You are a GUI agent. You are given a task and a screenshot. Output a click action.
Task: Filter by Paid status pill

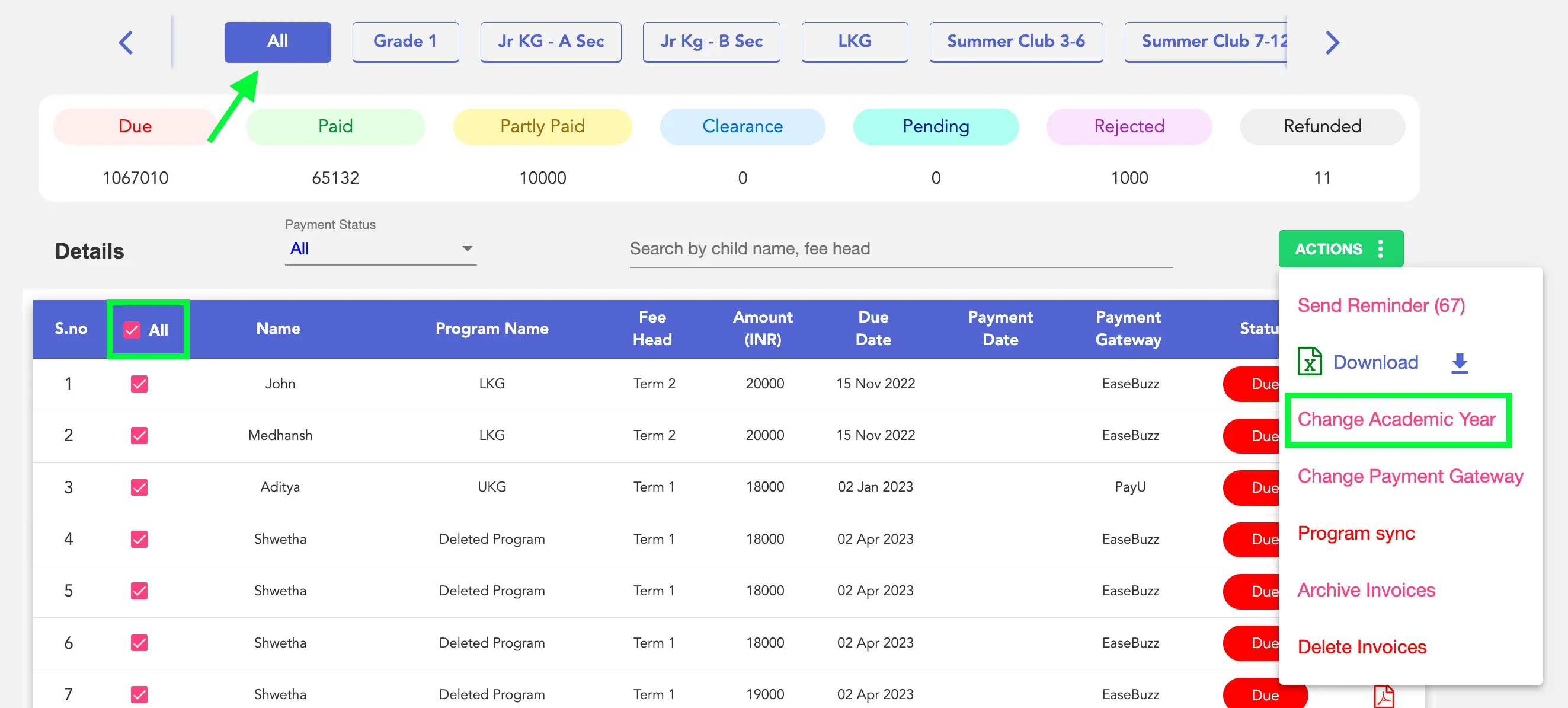[335, 126]
